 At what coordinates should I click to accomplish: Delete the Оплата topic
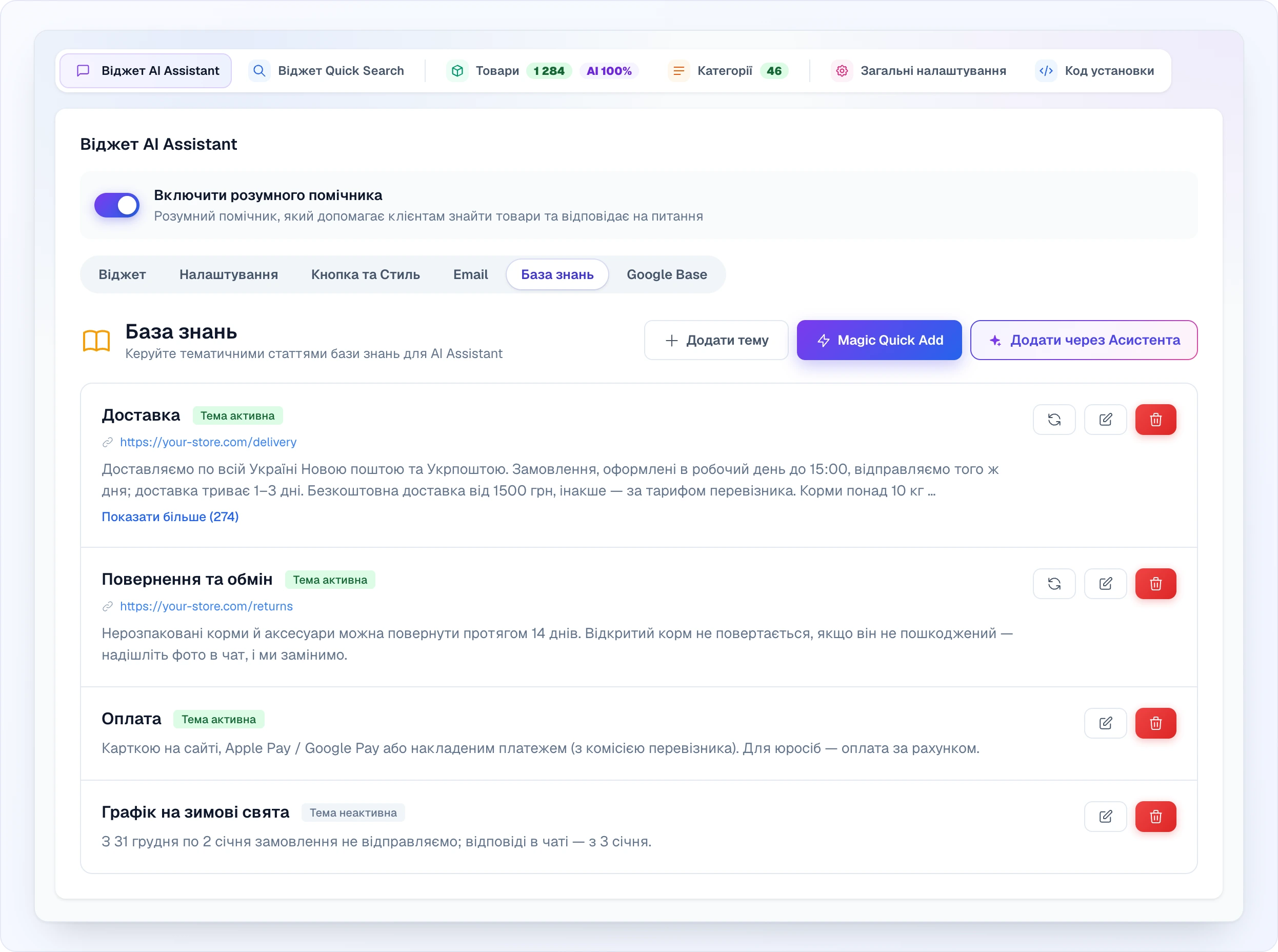pos(1155,723)
